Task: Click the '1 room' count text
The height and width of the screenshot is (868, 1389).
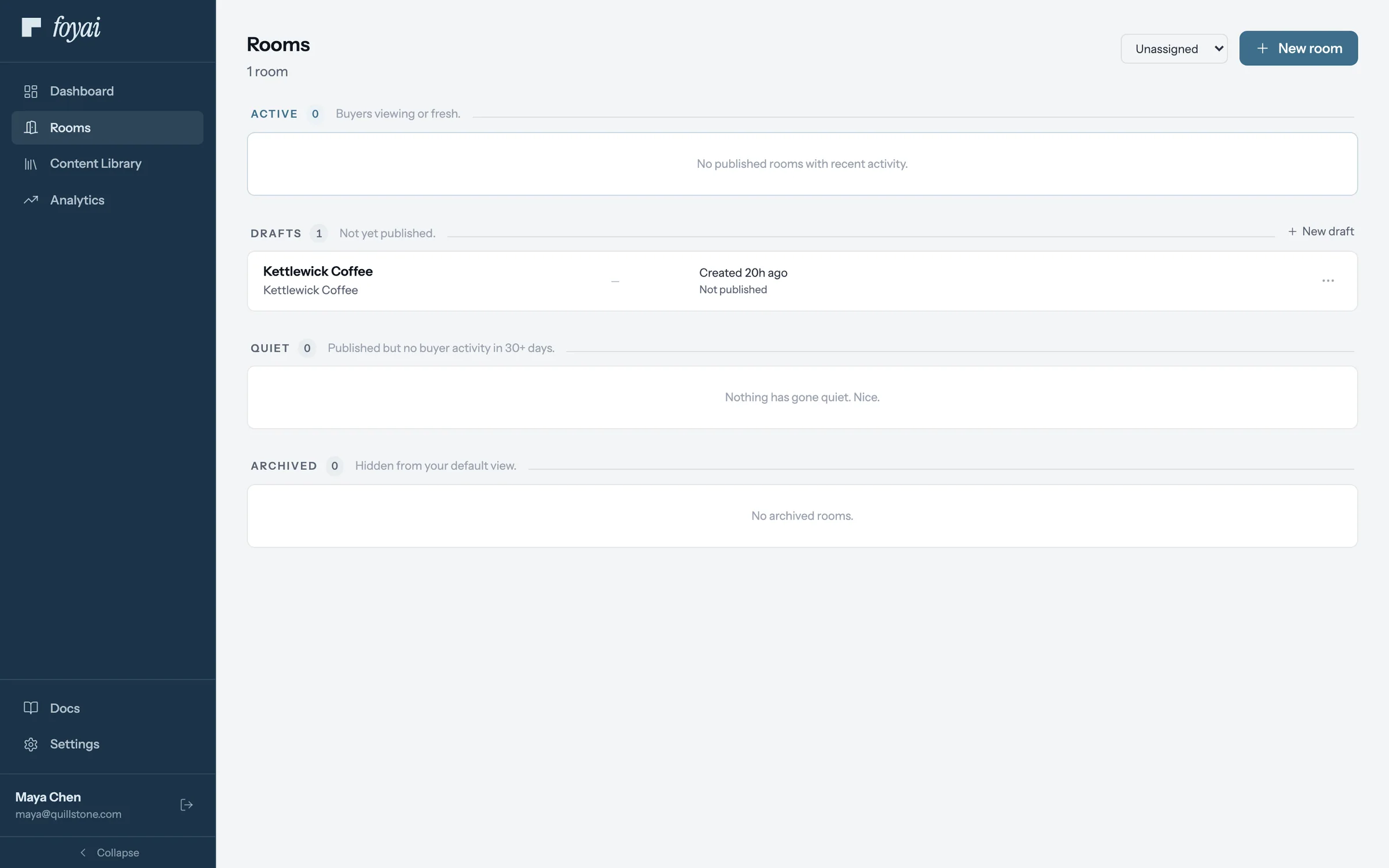Action: pyautogui.click(x=267, y=72)
